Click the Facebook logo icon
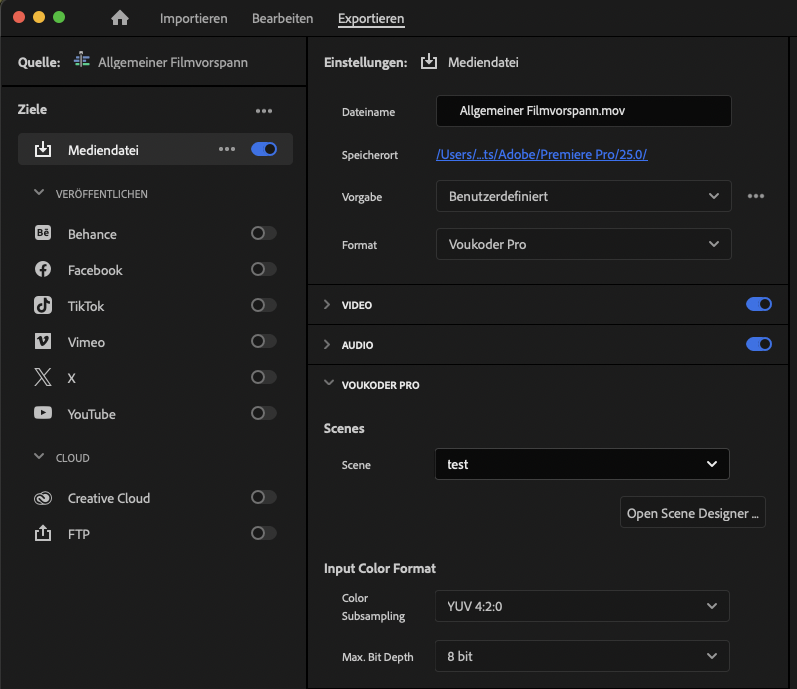Screen dimensions: 797x689 pos(43,269)
